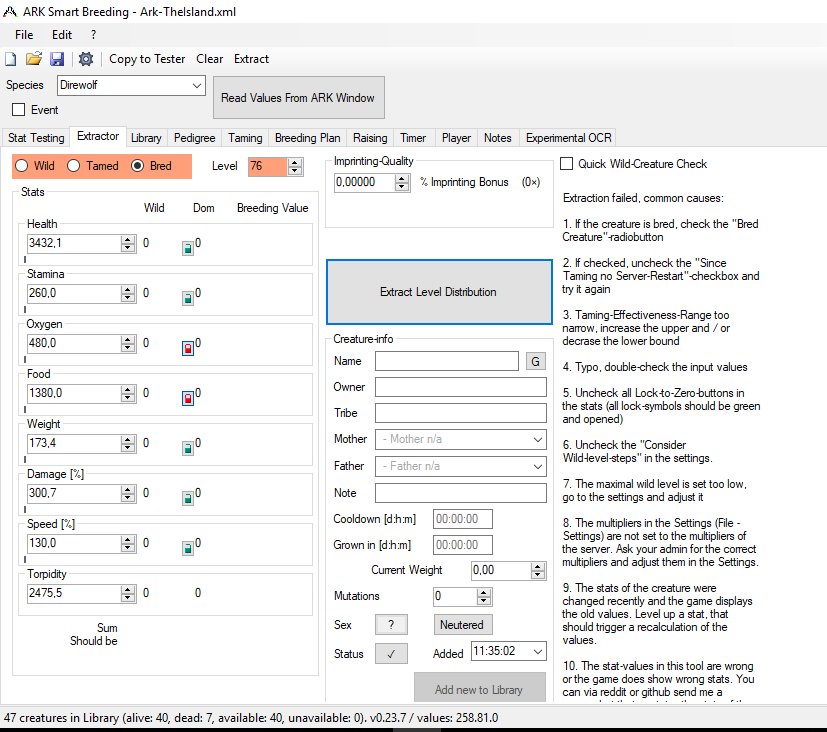Image resolution: width=827 pixels, height=732 pixels.
Task: Switch to the Experimental OCR tab
Action: [x=569, y=138]
